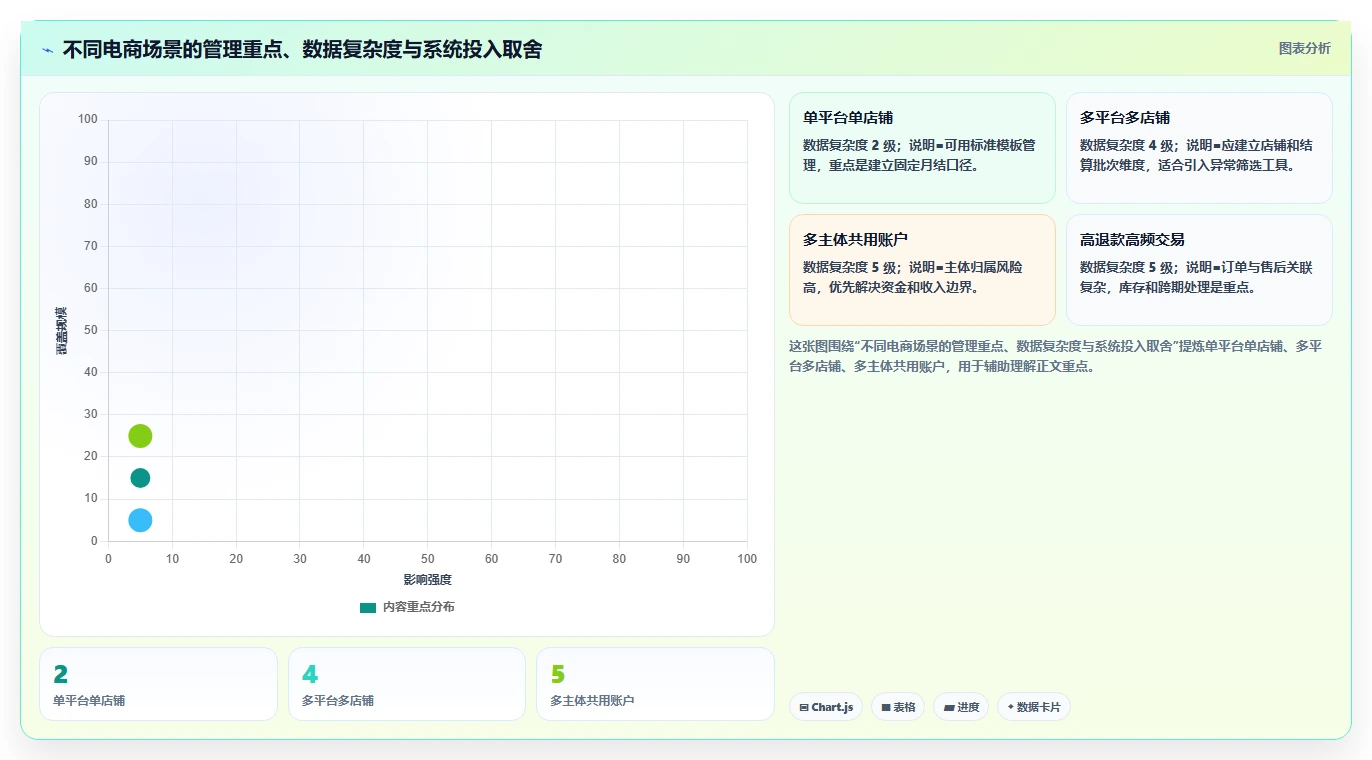Click the 多平台多店铺 label under value 4

coord(338,701)
